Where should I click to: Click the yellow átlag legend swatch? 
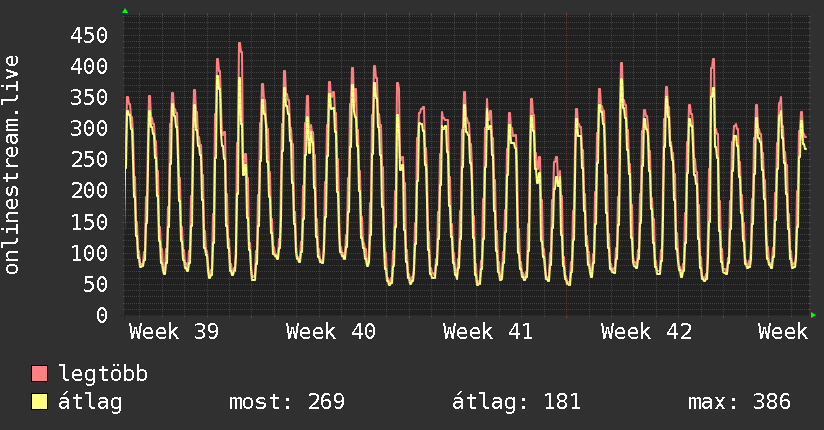pos(39,402)
